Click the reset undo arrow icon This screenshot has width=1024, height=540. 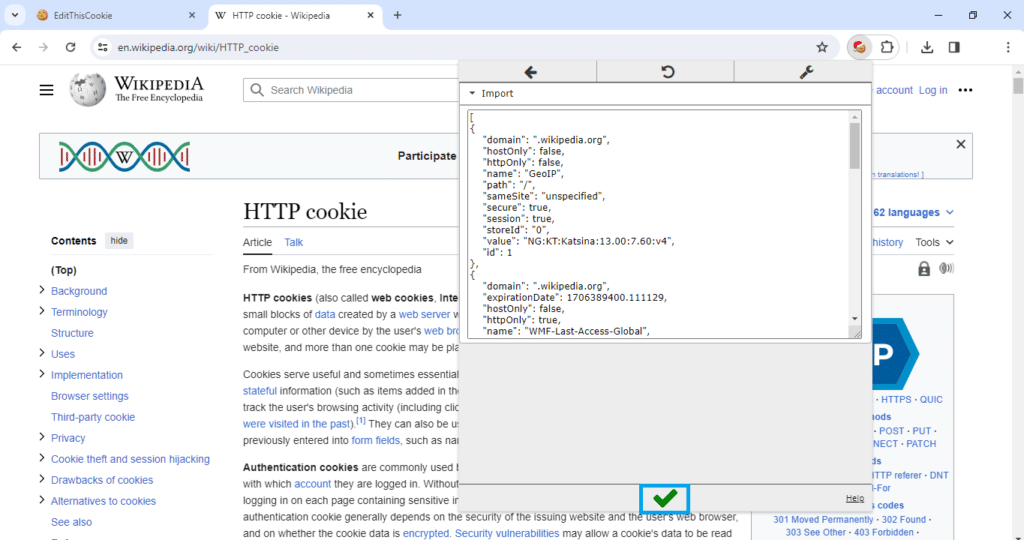667,72
